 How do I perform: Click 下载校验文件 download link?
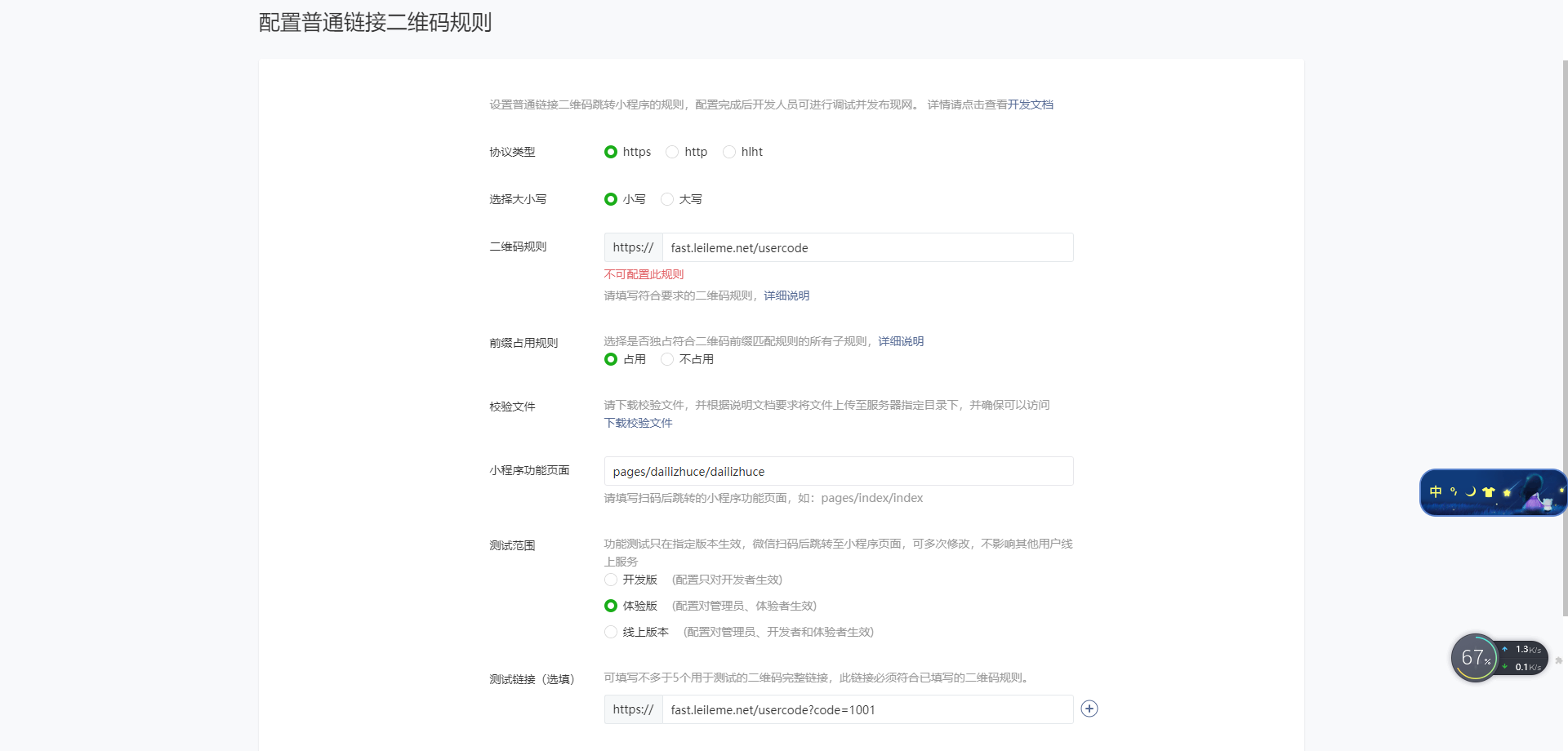point(638,423)
